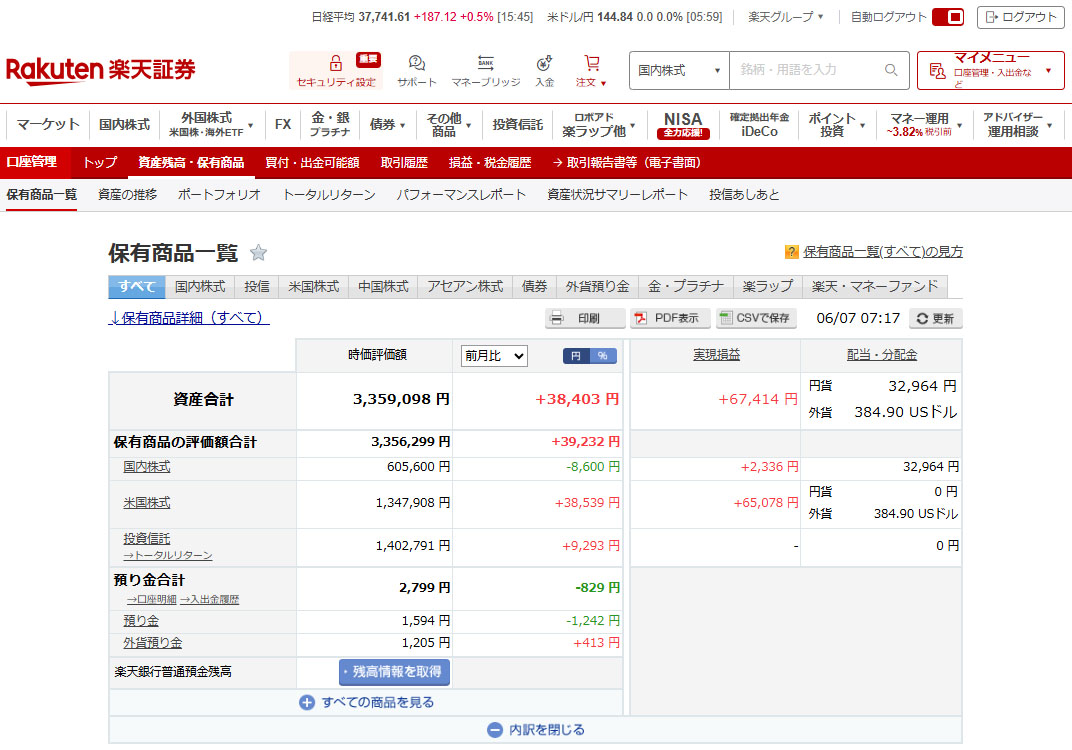Click the search magnifier icon

point(891,70)
